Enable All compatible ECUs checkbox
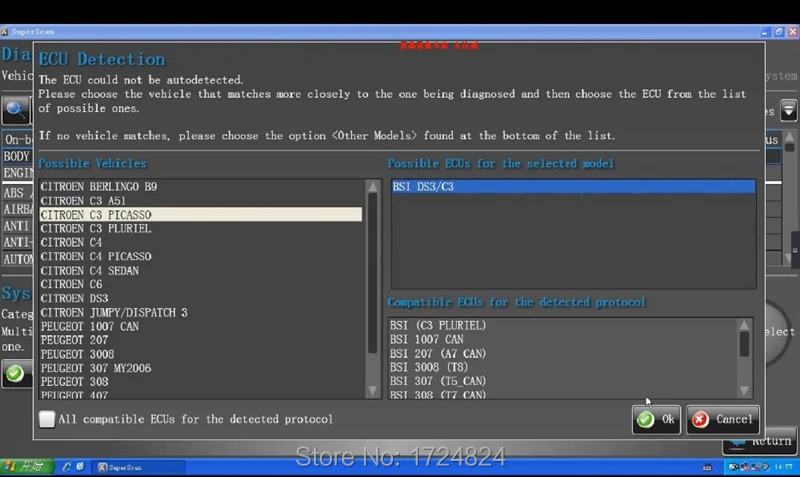Image resolution: width=800 pixels, height=477 pixels. [x=47, y=419]
